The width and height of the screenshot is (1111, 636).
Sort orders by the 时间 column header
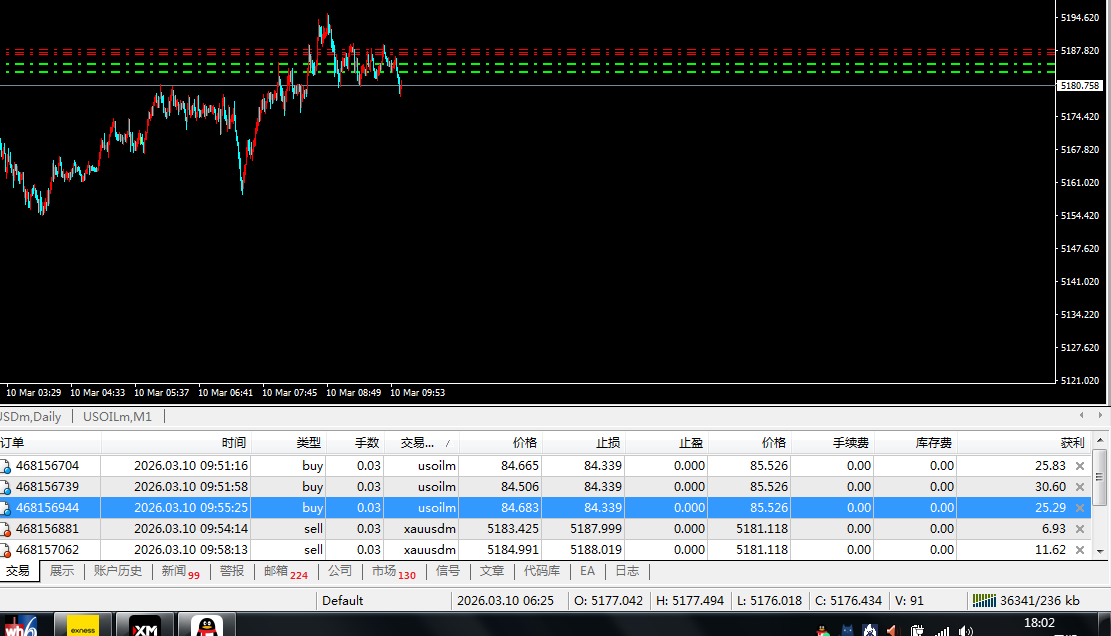pos(234,443)
